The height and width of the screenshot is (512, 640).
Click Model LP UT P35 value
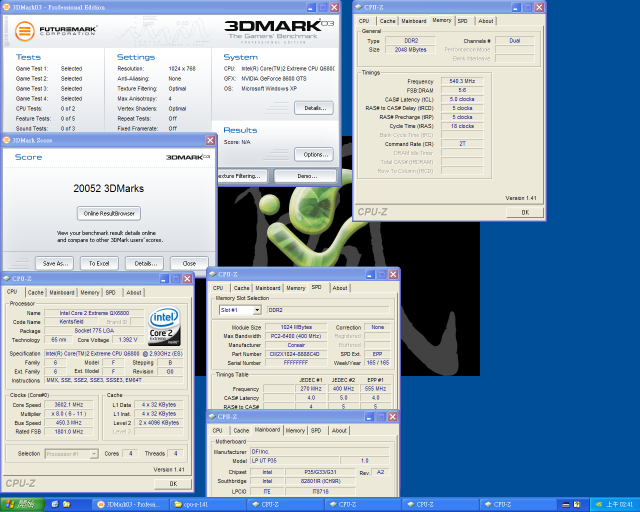point(294,461)
